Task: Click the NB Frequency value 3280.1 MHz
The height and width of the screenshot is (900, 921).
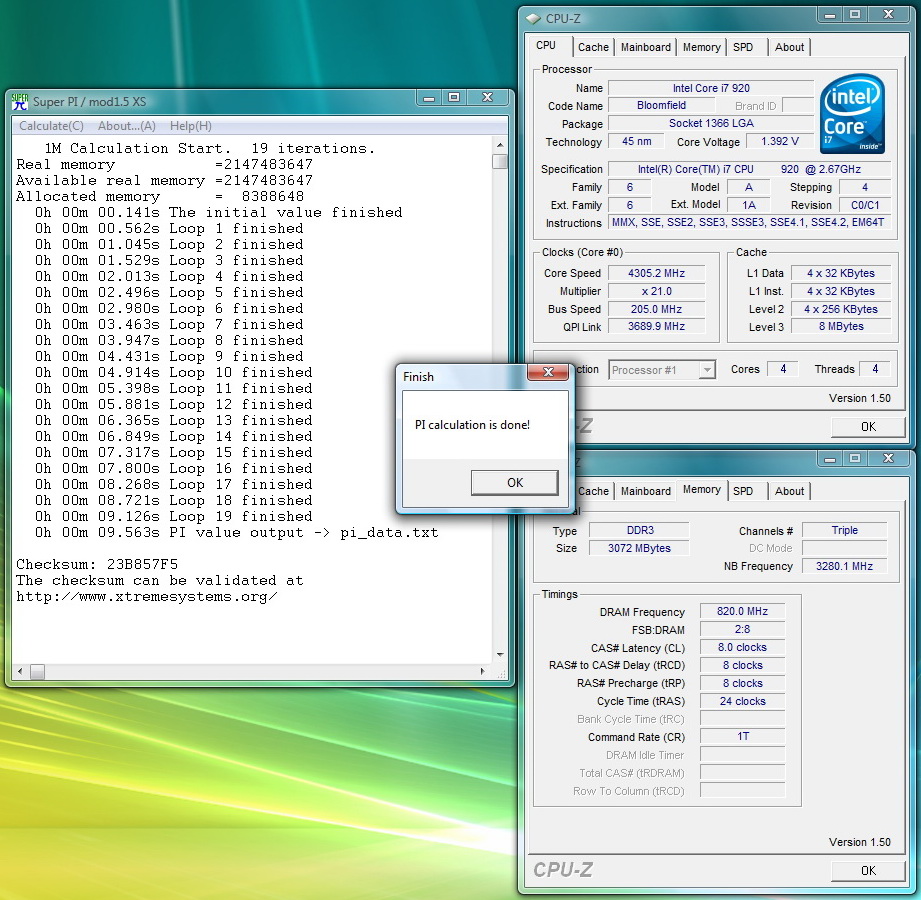Action: tap(845, 566)
